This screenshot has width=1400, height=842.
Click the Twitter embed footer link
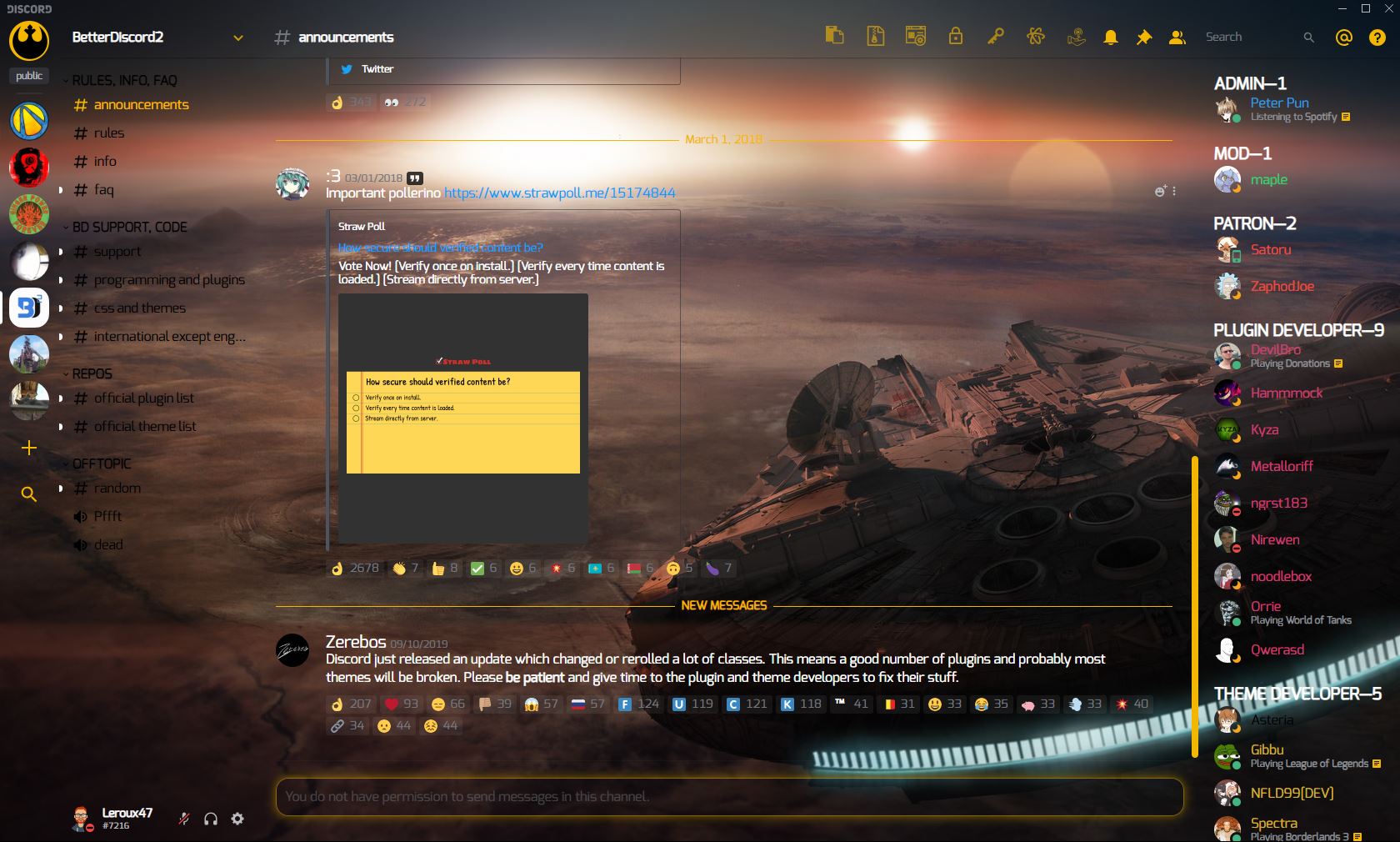point(377,69)
